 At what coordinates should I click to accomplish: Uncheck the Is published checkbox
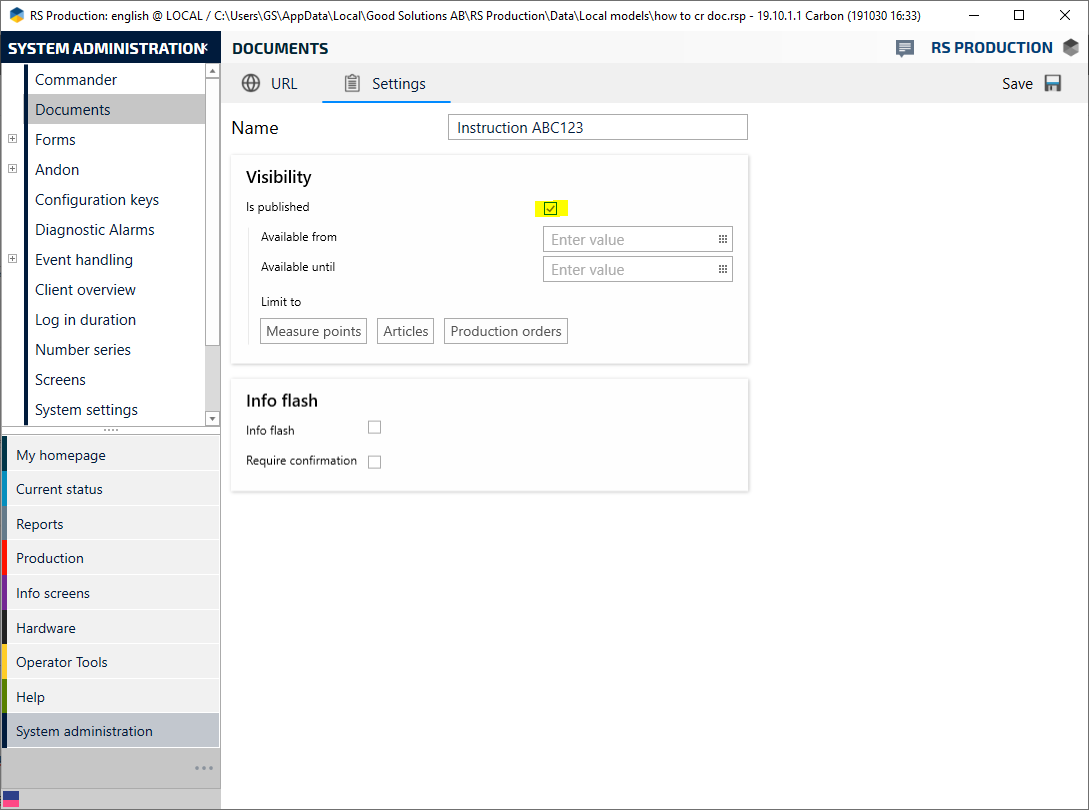coord(551,208)
